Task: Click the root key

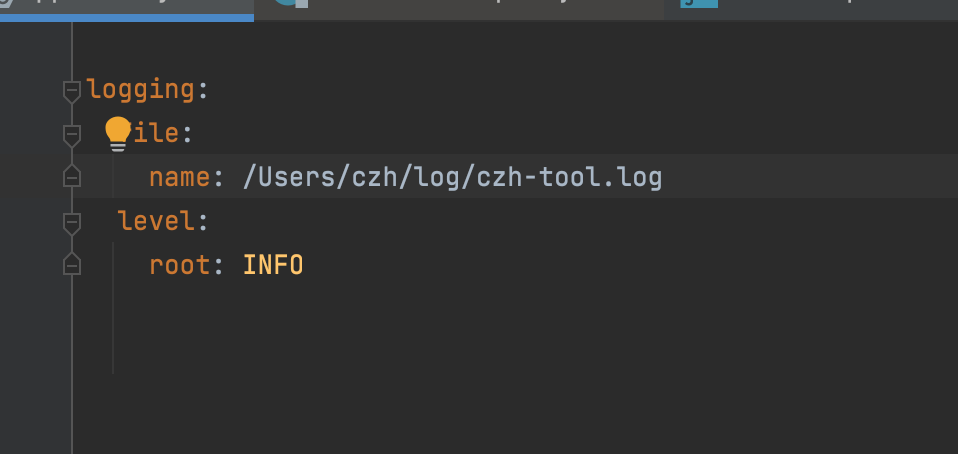Action: [x=179, y=265]
